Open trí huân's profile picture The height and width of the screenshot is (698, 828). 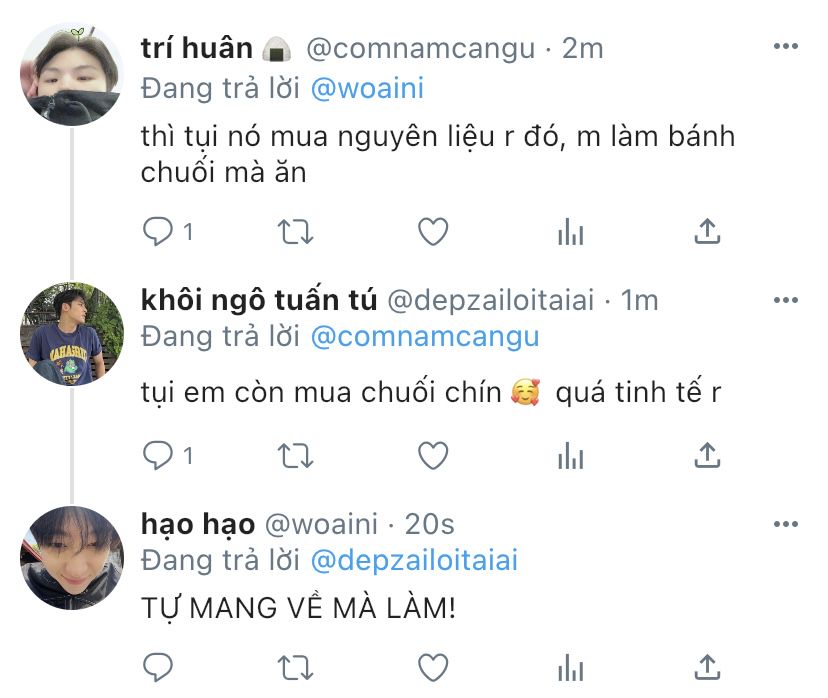(x=72, y=74)
